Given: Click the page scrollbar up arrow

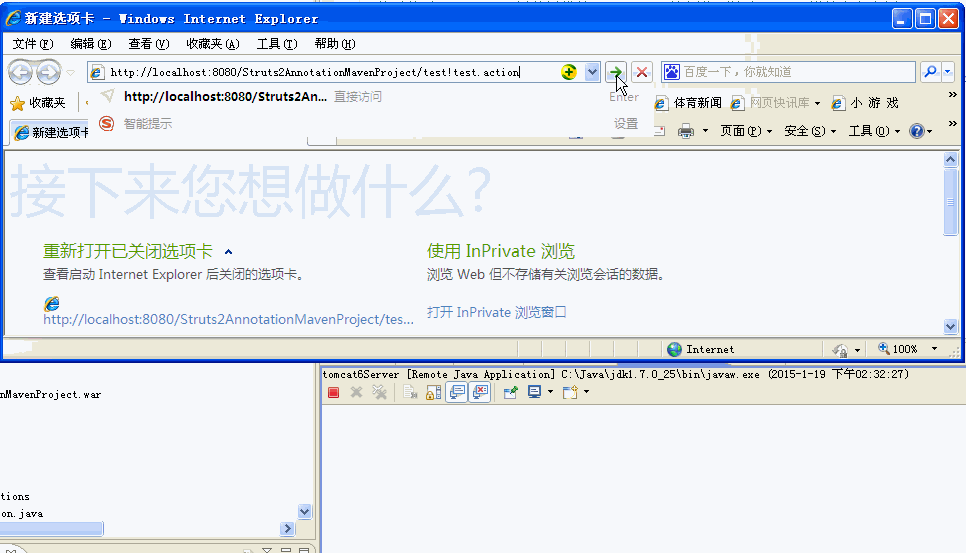Looking at the screenshot, I should coord(951,160).
